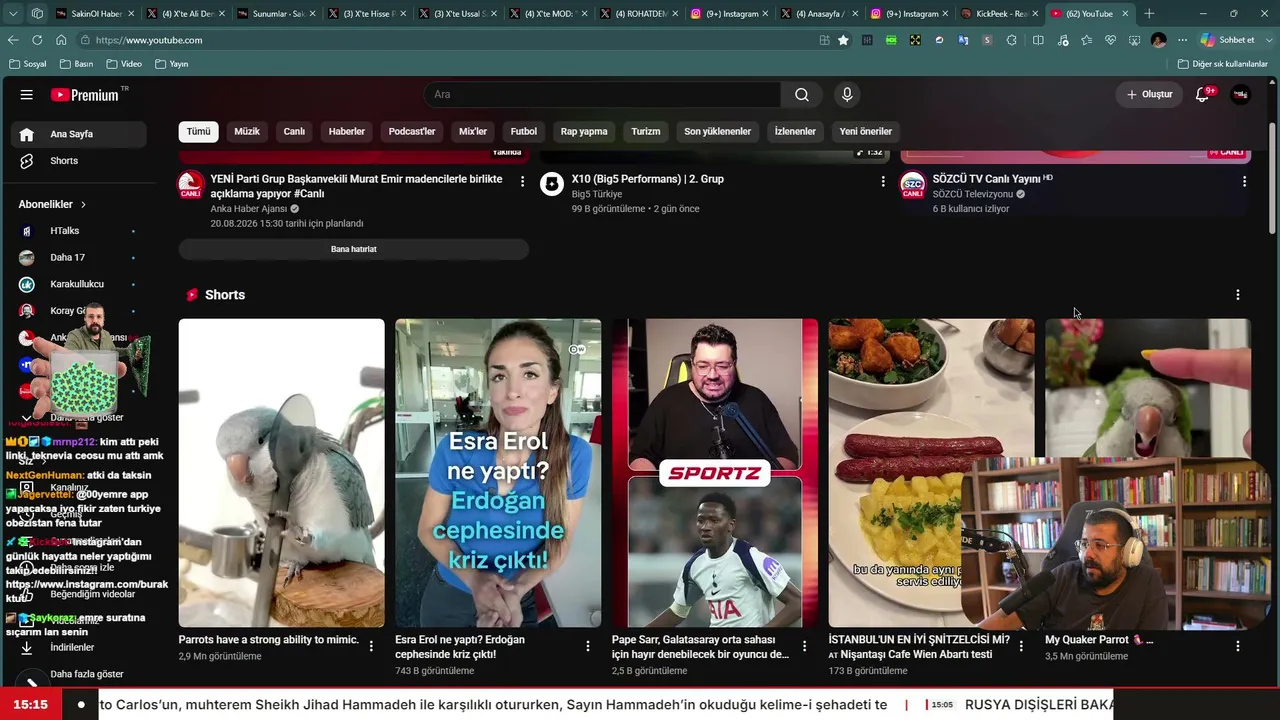
Task: Open options for the İstanbul şnitzel short
Action: click(x=1021, y=646)
